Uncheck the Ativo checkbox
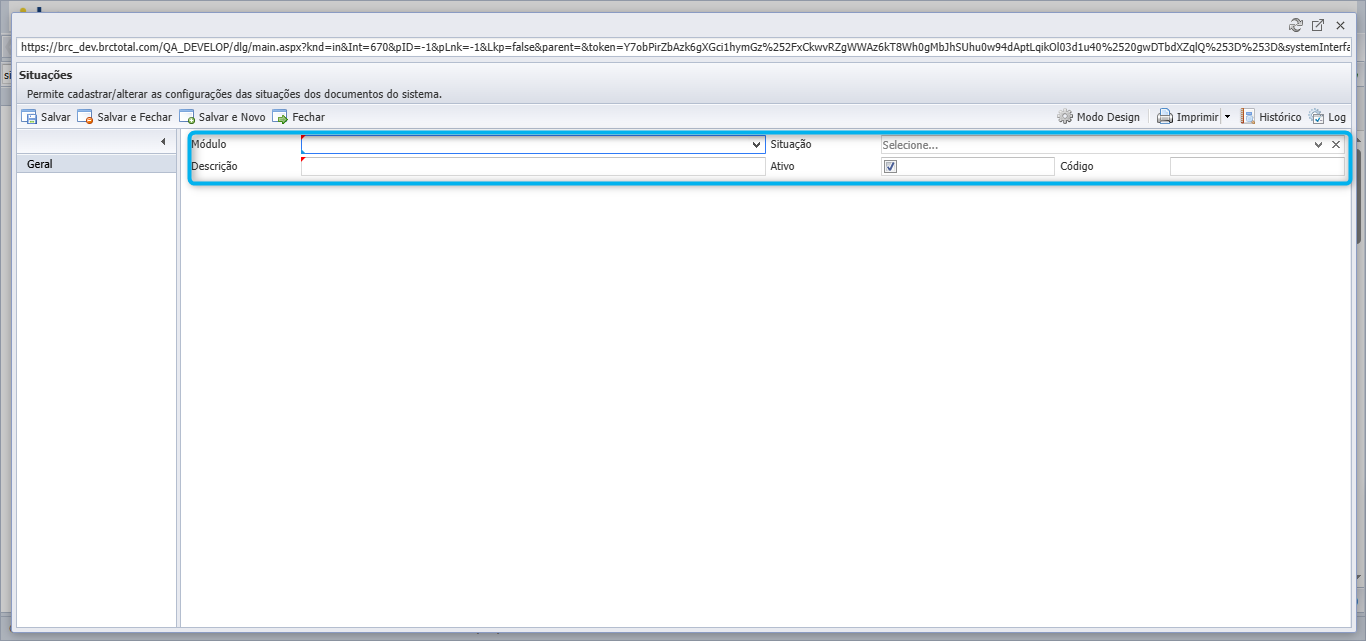 point(891,167)
